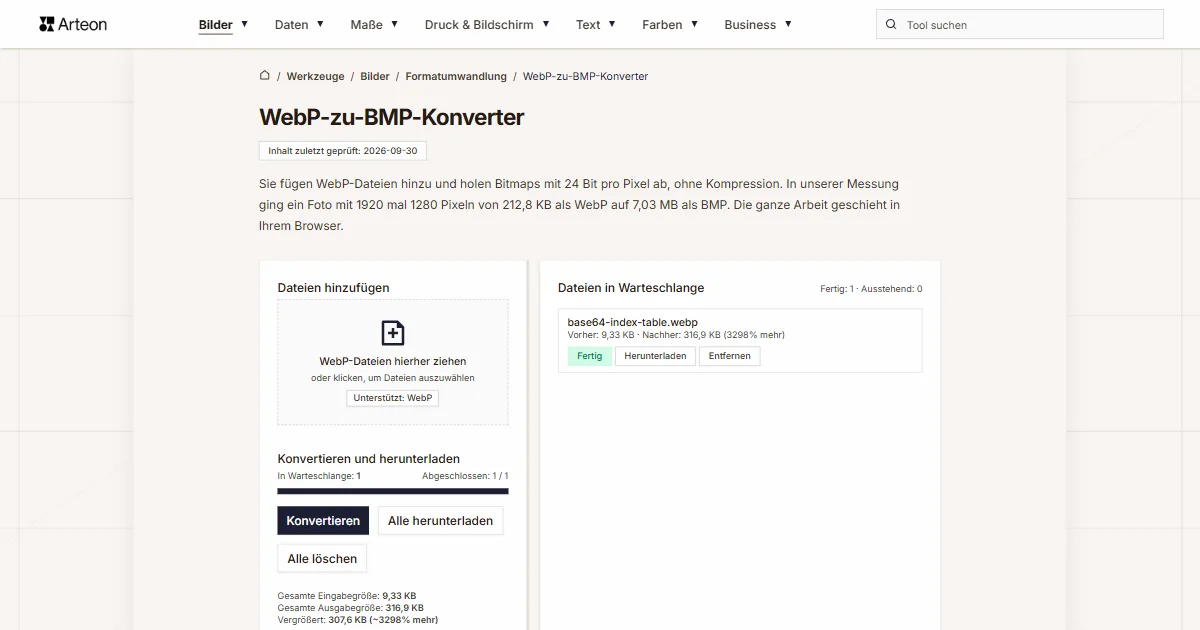This screenshot has height=630, width=1200.
Task: Download base64-index-table.webp via Herunterladen
Action: coord(655,356)
